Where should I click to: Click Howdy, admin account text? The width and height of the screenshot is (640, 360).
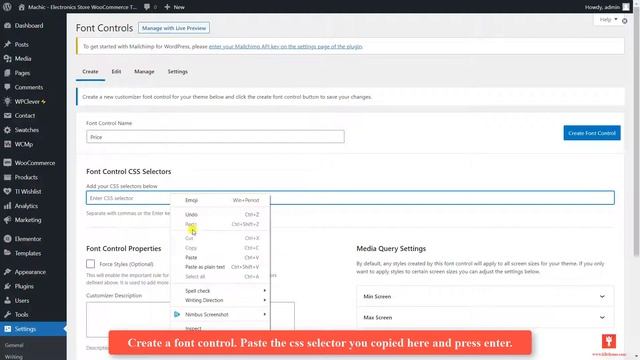(x=602, y=7)
